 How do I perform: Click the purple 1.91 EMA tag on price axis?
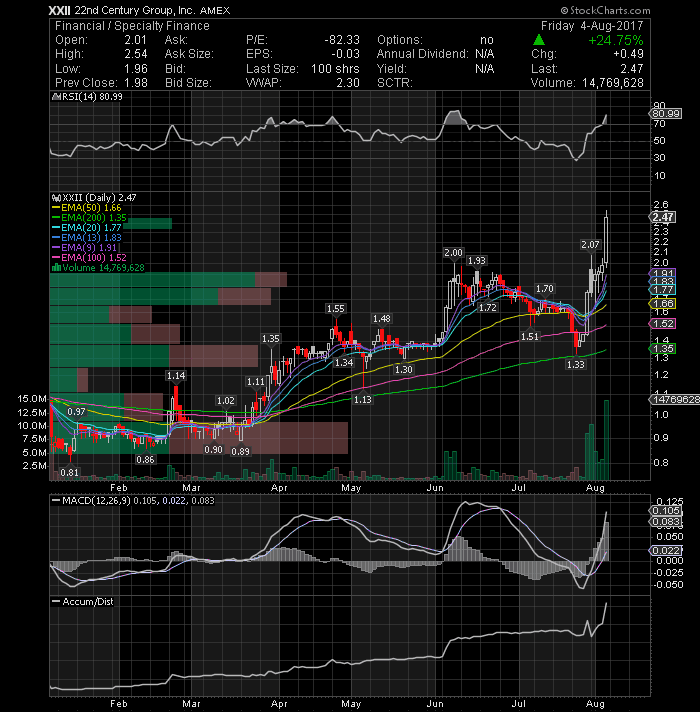[663, 274]
